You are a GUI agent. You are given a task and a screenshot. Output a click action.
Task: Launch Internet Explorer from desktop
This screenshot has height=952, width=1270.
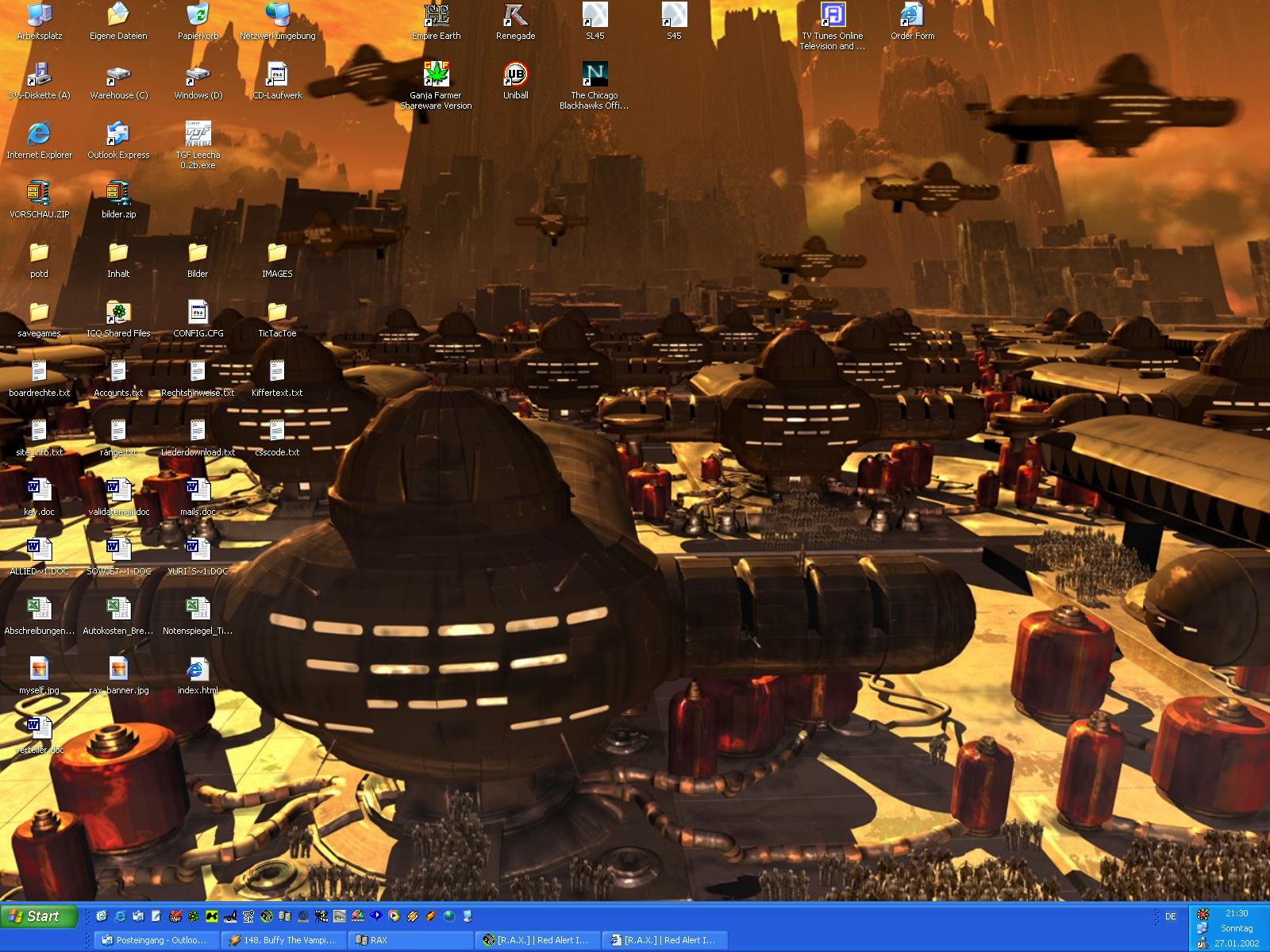pos(39,141)
